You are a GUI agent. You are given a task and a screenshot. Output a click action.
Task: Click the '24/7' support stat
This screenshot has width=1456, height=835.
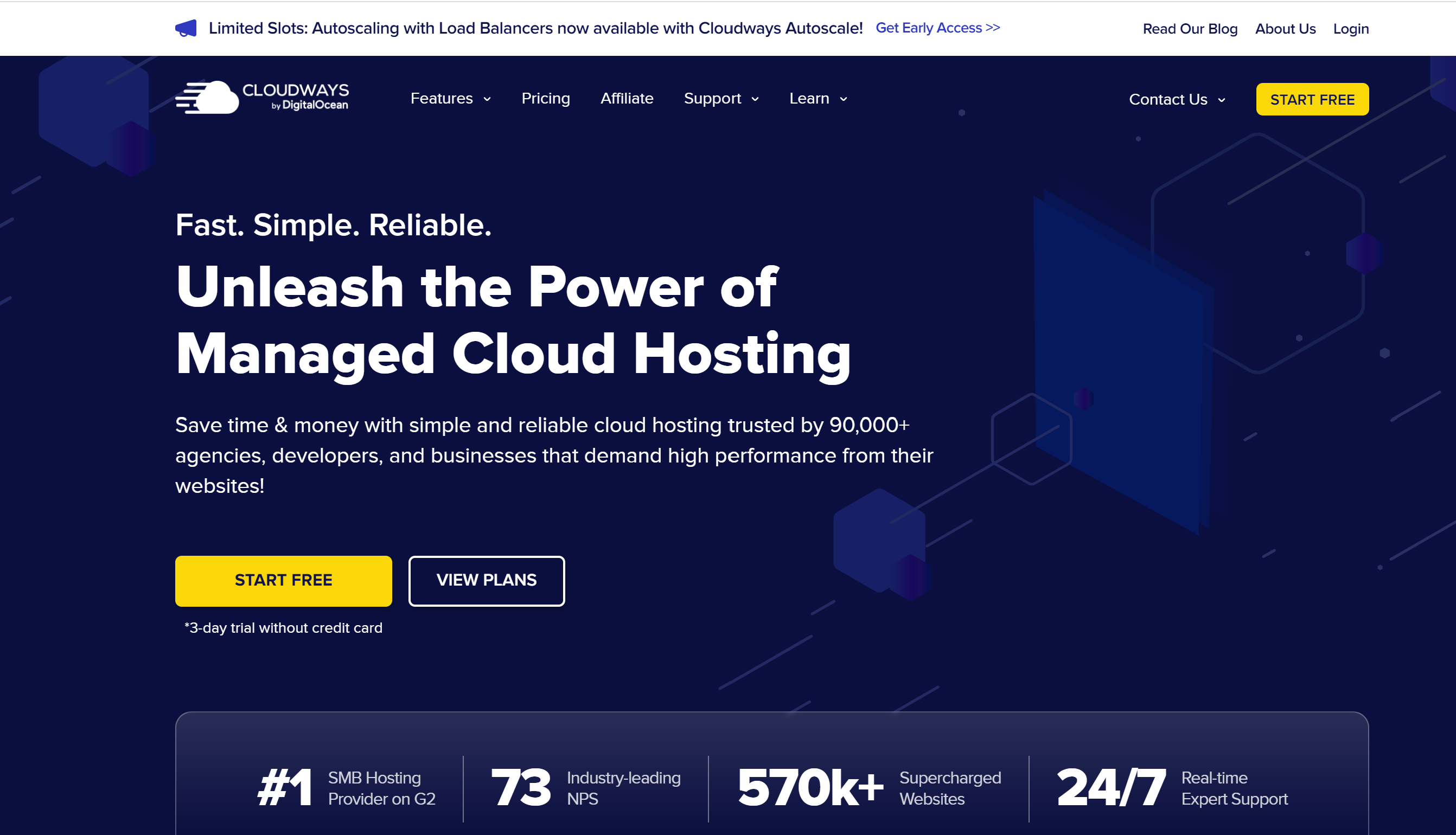point(1110,788)
